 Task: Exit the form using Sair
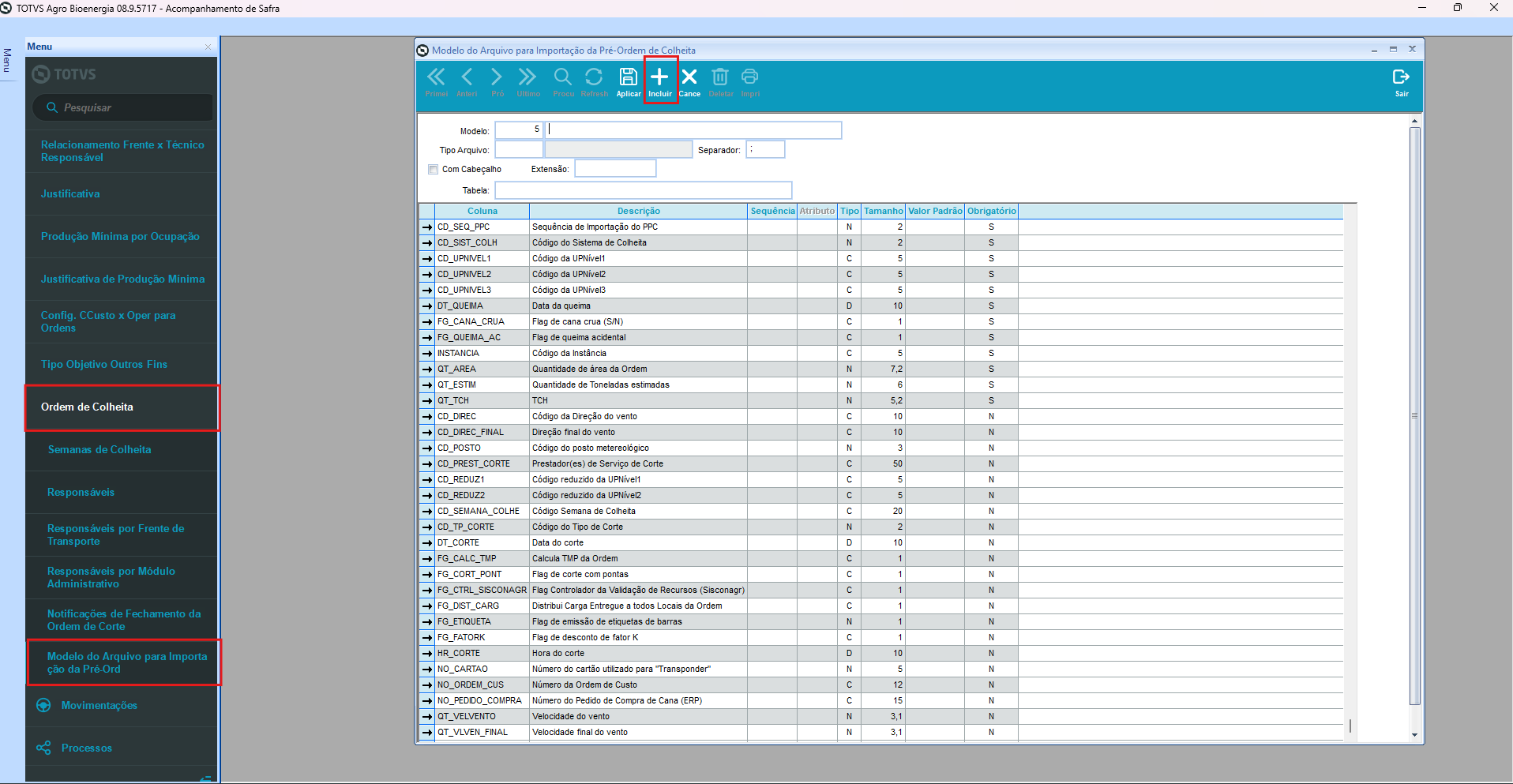pos(1402,81)
